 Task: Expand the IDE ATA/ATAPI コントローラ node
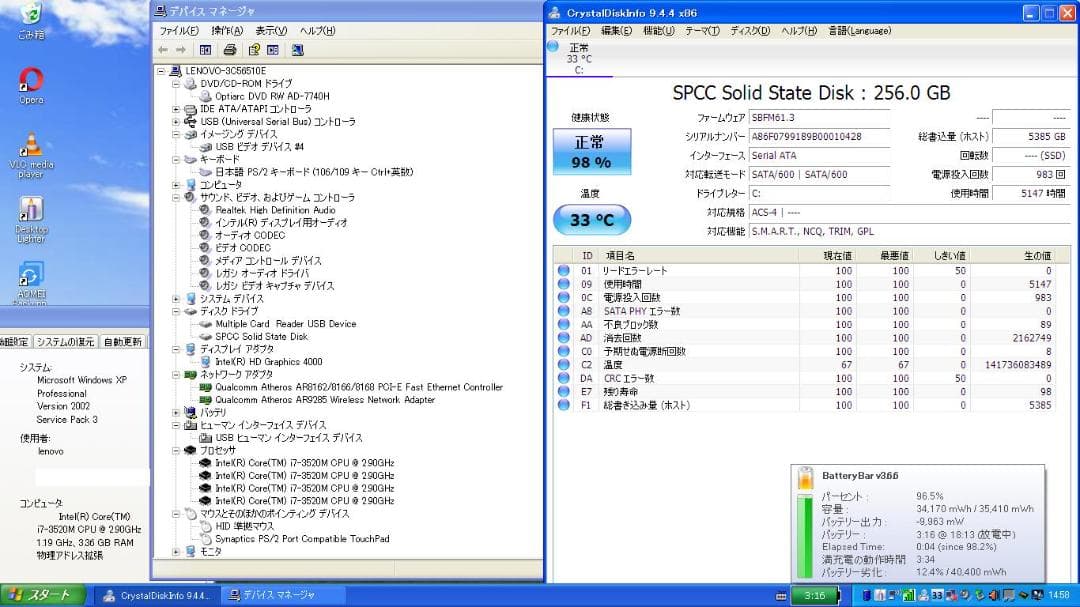click(x=176, y=109)
